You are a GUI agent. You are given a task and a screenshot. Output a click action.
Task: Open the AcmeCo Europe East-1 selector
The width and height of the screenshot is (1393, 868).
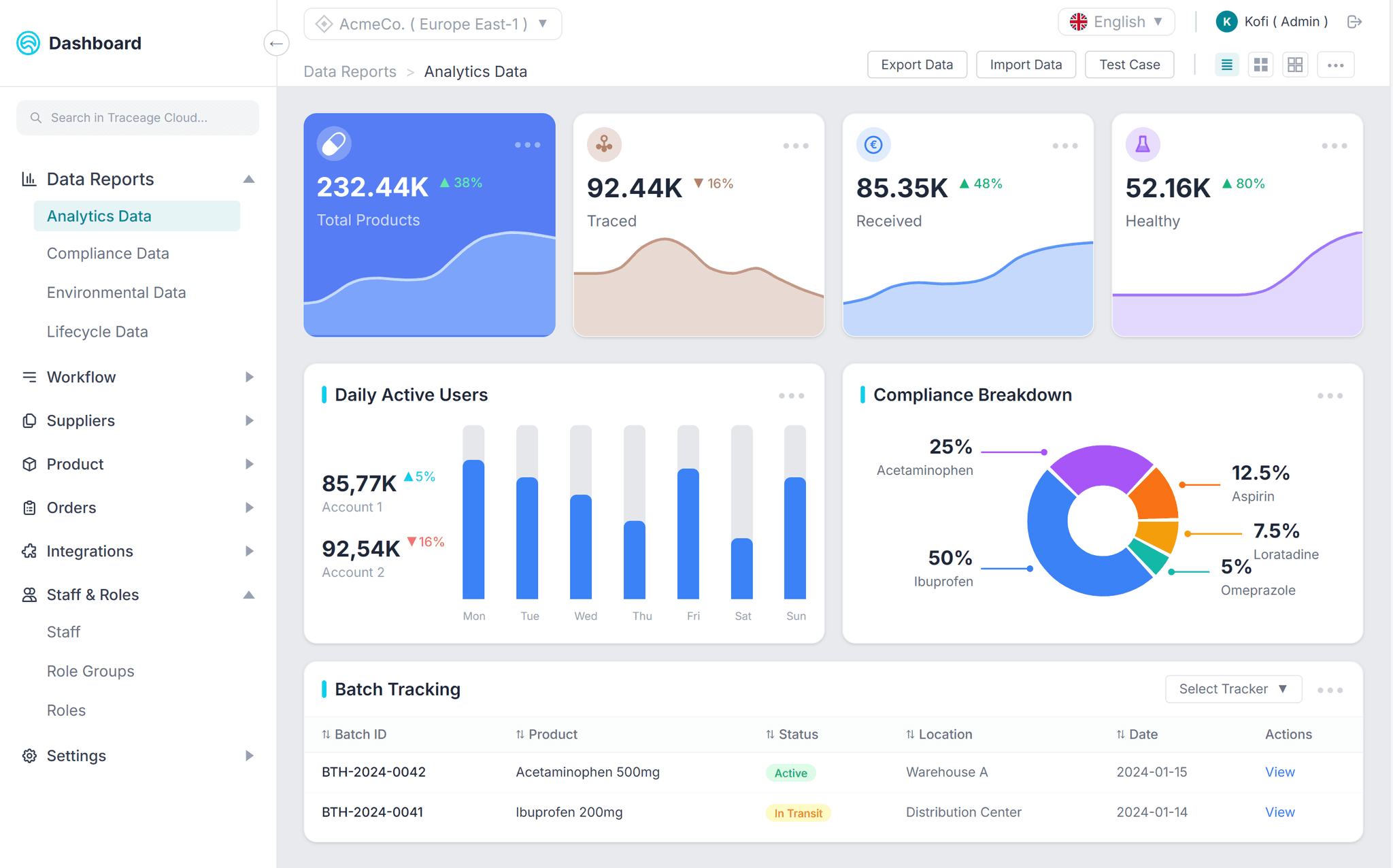click(x=433, y=23)
